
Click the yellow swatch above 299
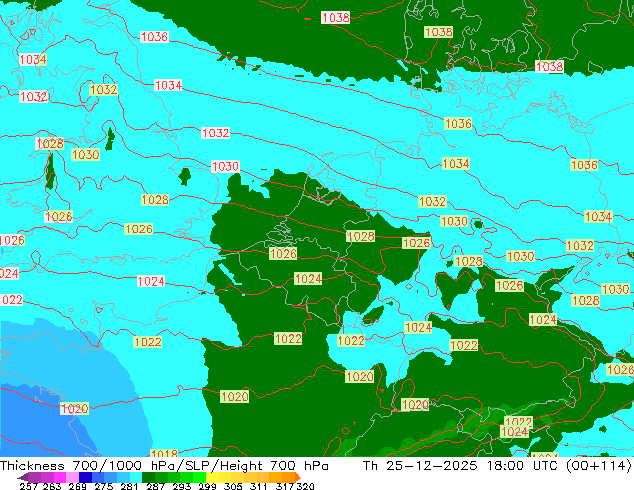click(x=212, y=477)
